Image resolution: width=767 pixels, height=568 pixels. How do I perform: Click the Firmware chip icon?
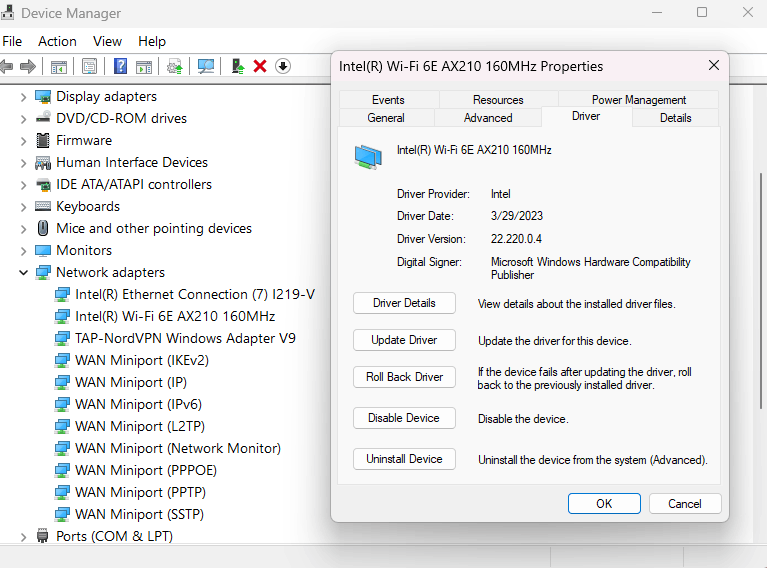[43, 140]
